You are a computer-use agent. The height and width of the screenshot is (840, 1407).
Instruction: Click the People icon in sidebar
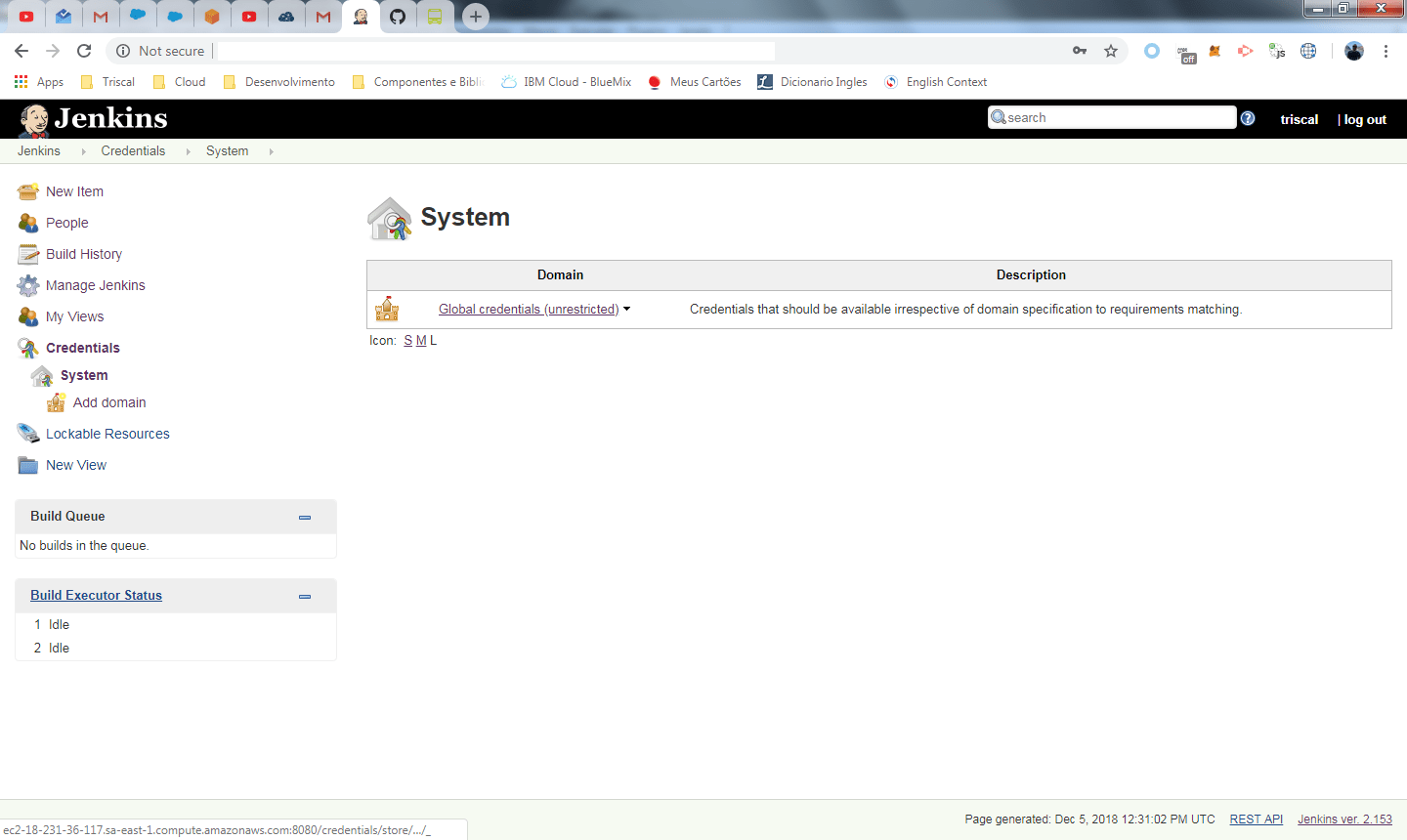tap(28, 223)
